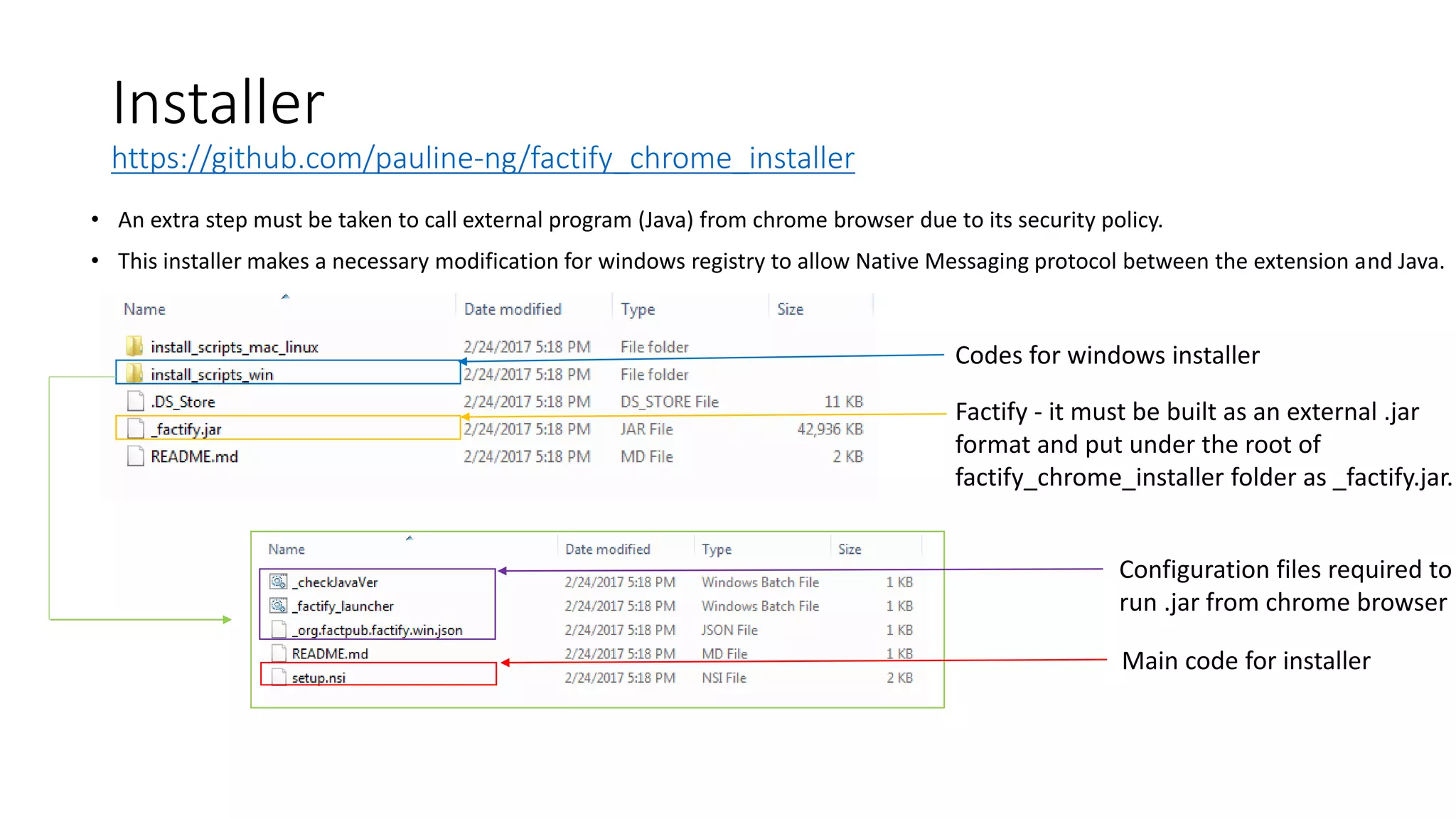Click the install_scripts_mac_linux folder icon

click(x=134, y=346)
